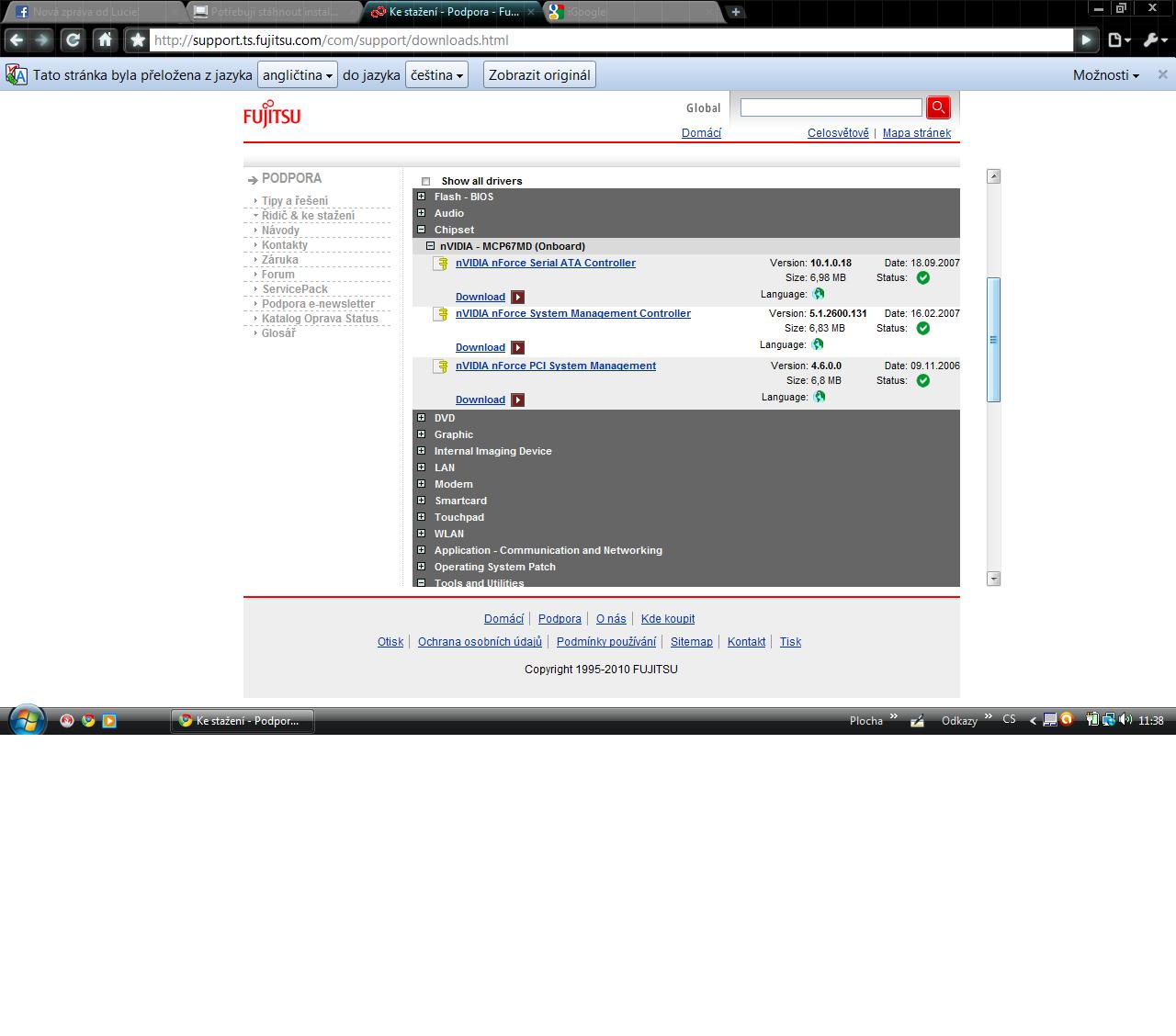Click the Fujitsu logo
This screenshot has height=1036, width=1176.
tap(272, 114)
